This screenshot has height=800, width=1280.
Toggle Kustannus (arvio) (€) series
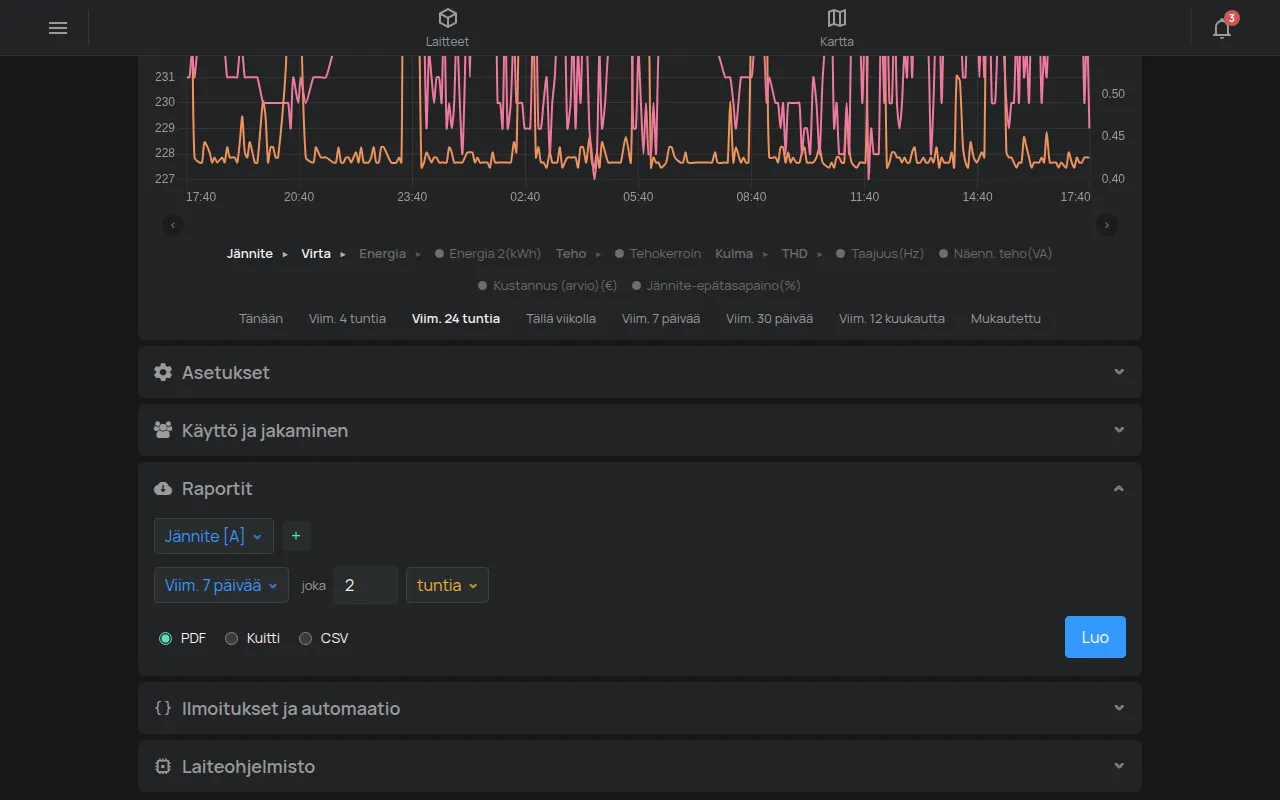pyautogui.click(x=547, y=286)
